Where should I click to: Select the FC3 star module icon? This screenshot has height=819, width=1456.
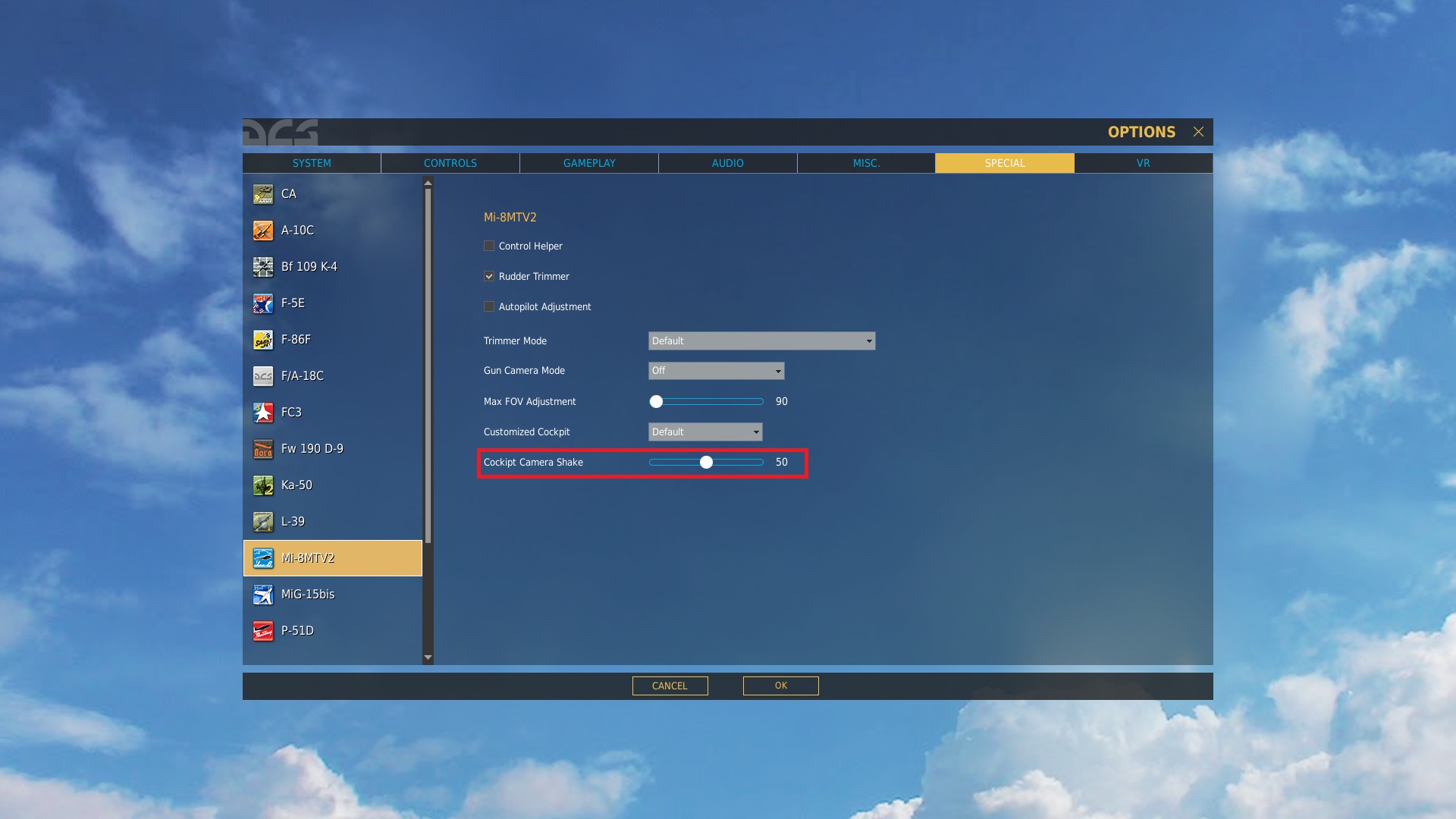click(263, 413)
